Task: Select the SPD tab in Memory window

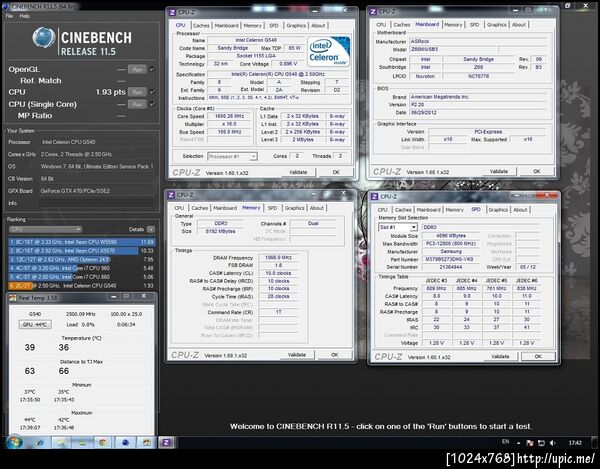Action: (272, 208)
